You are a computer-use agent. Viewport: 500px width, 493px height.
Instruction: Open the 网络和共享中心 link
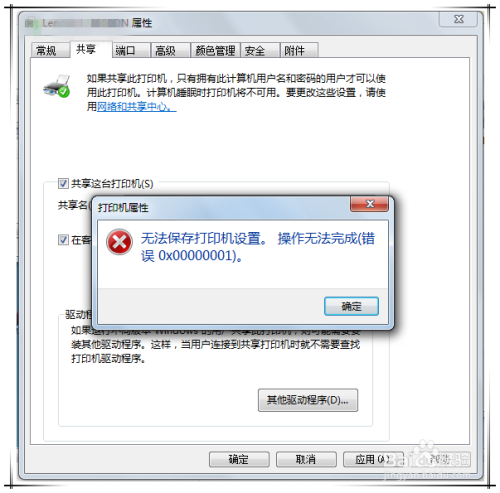tap(136, 107)
